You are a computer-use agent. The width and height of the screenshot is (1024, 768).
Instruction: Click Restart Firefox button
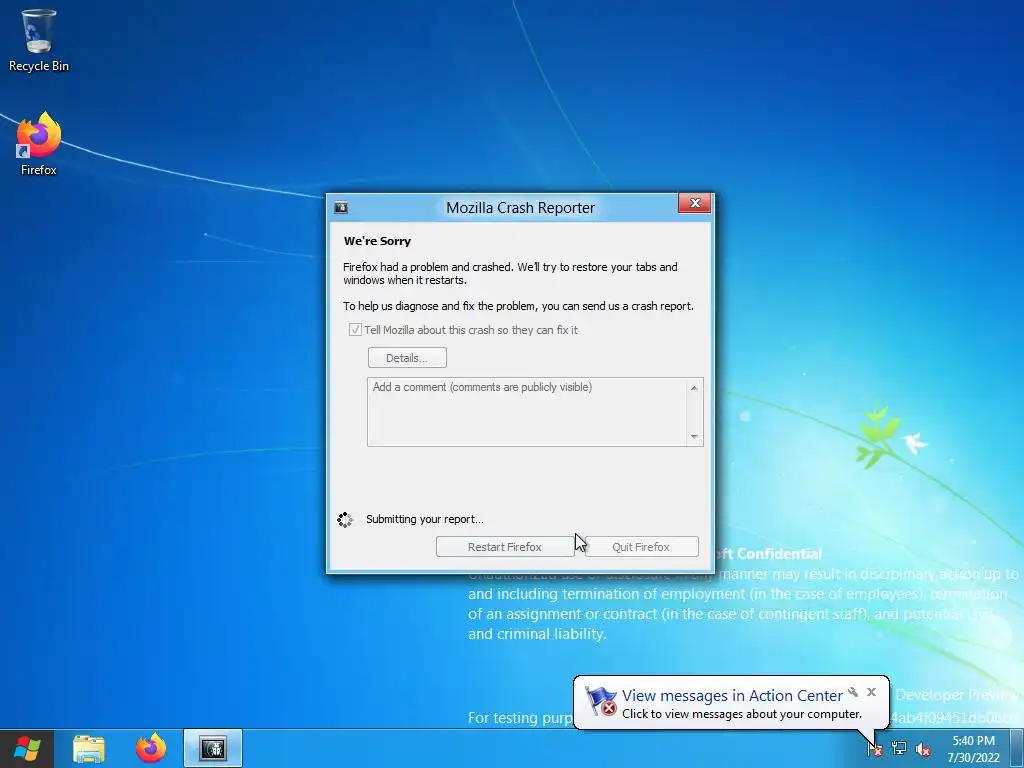pos(505,547)
